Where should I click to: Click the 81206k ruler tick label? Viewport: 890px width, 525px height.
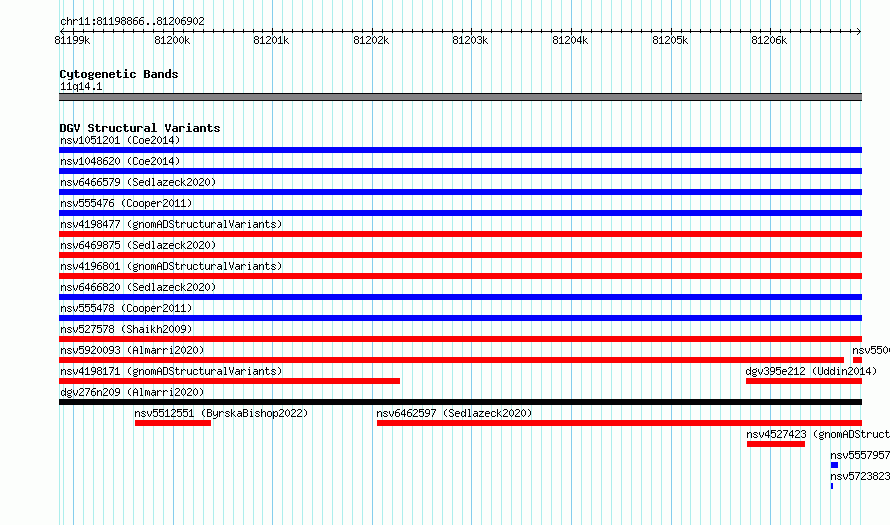click(x=769, y=40)
